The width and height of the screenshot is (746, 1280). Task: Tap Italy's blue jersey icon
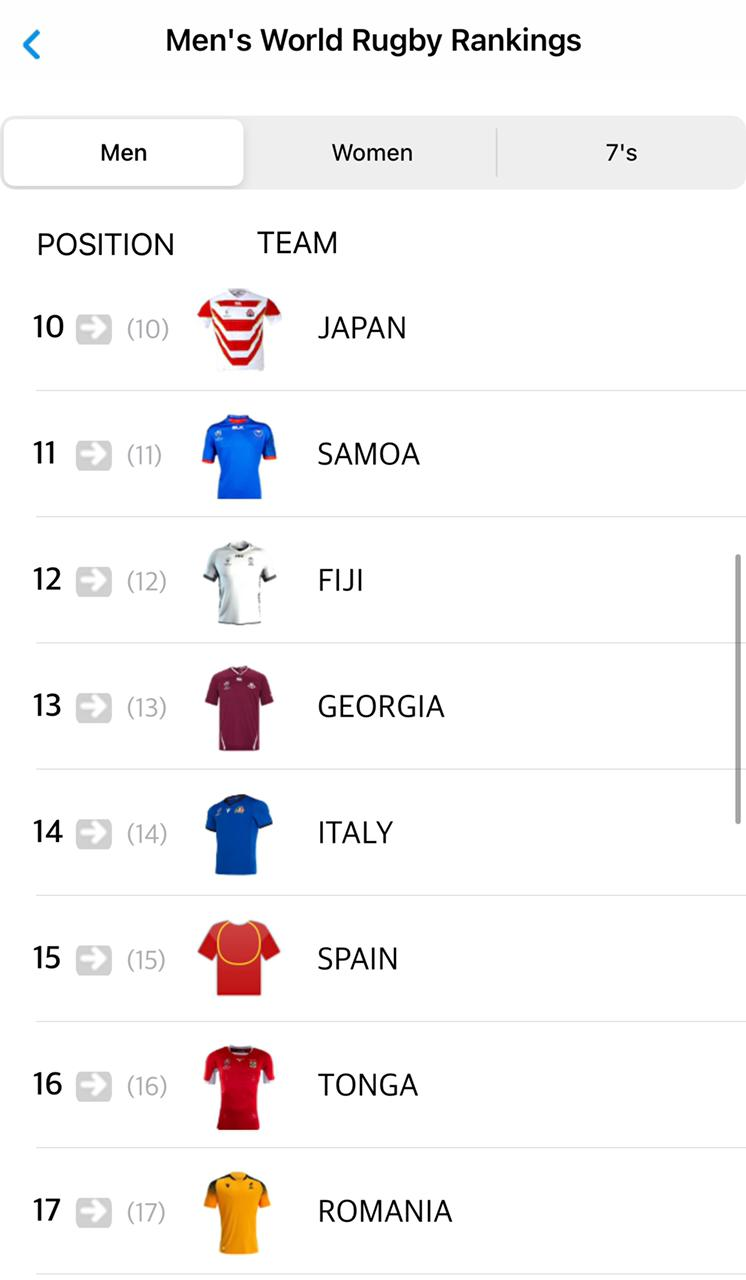pos(238,834)
